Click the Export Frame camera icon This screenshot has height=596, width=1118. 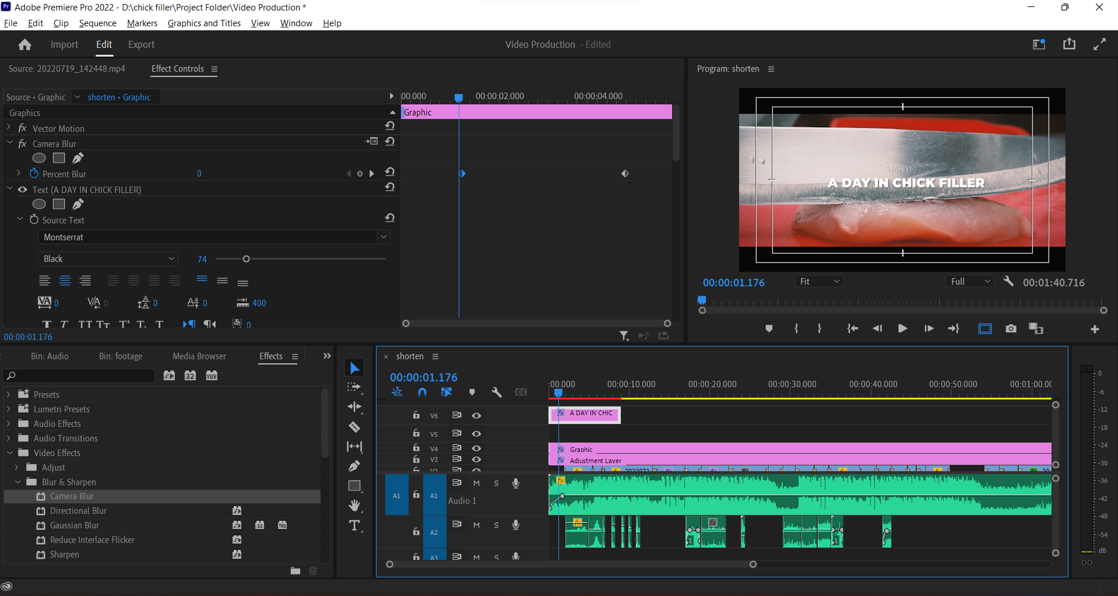[1011, 329]
